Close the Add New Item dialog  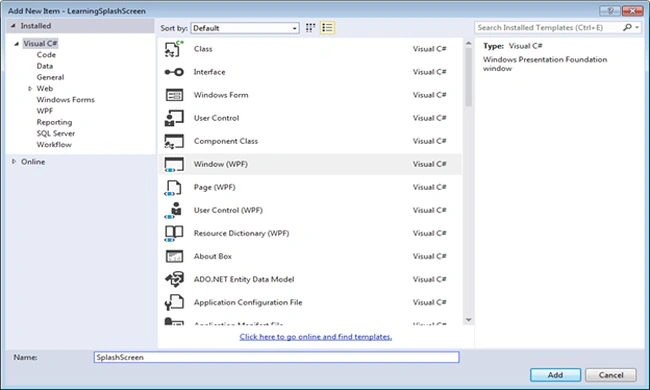click(633, 11)
